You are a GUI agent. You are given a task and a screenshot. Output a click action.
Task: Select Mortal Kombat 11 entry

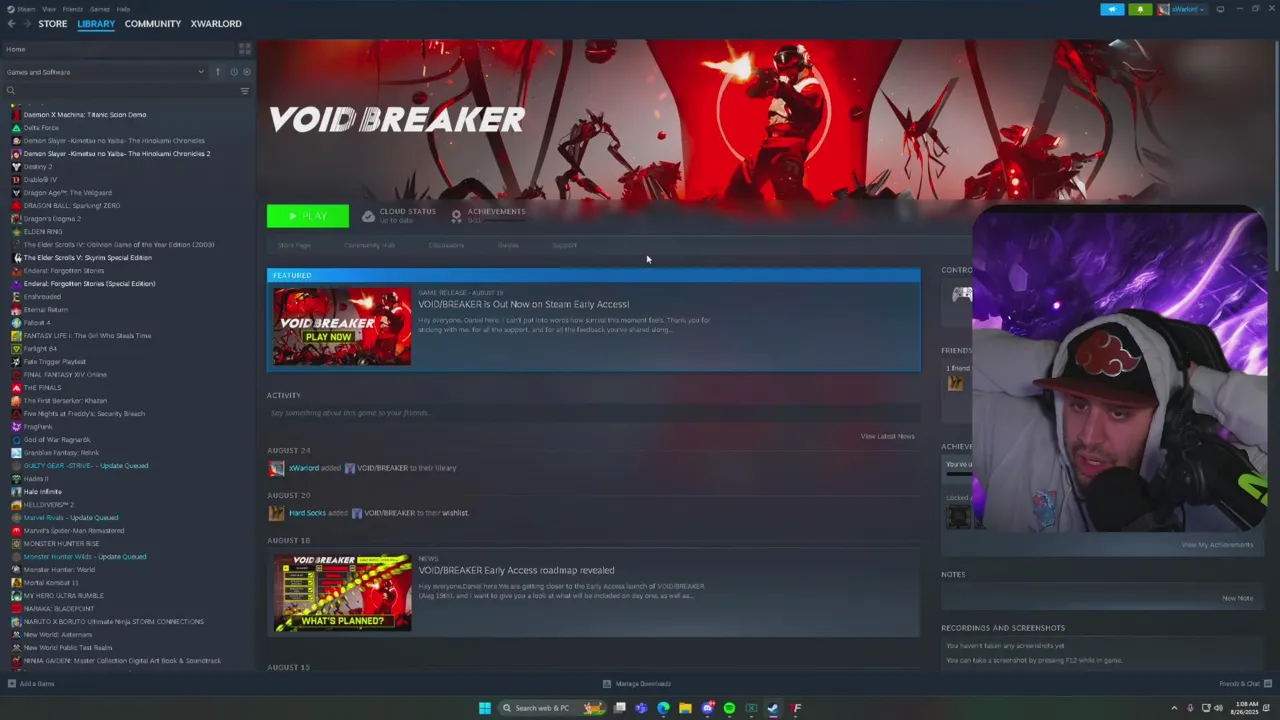51,583
